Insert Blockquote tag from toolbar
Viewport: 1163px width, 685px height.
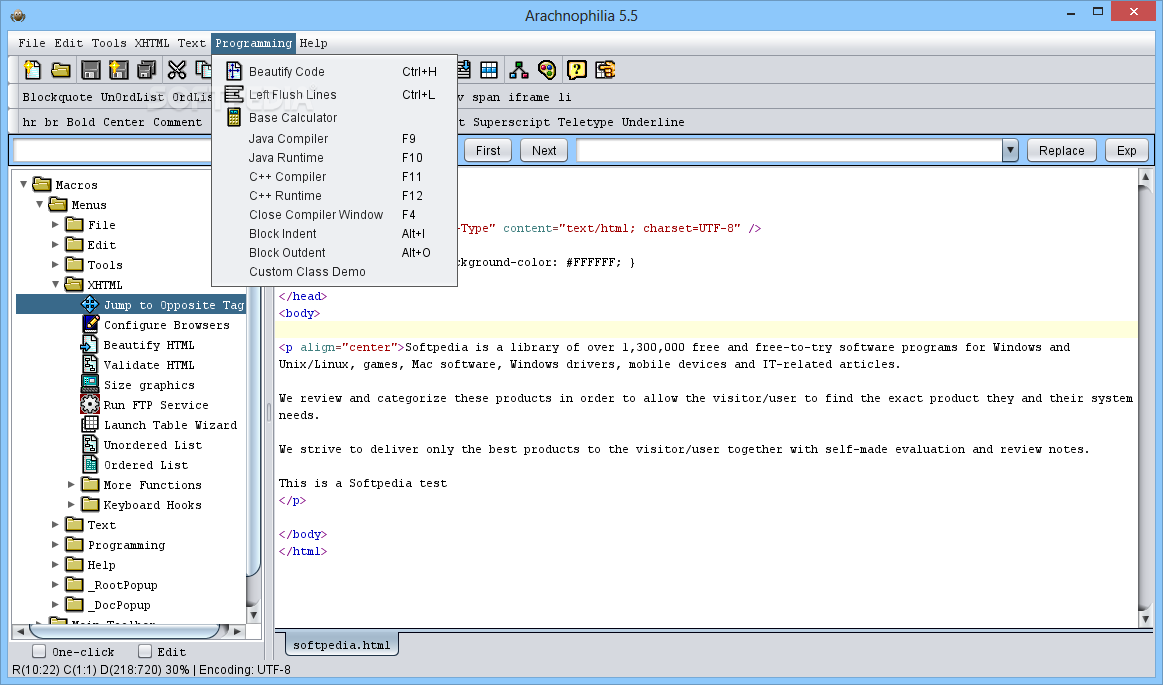click(58, 97)
